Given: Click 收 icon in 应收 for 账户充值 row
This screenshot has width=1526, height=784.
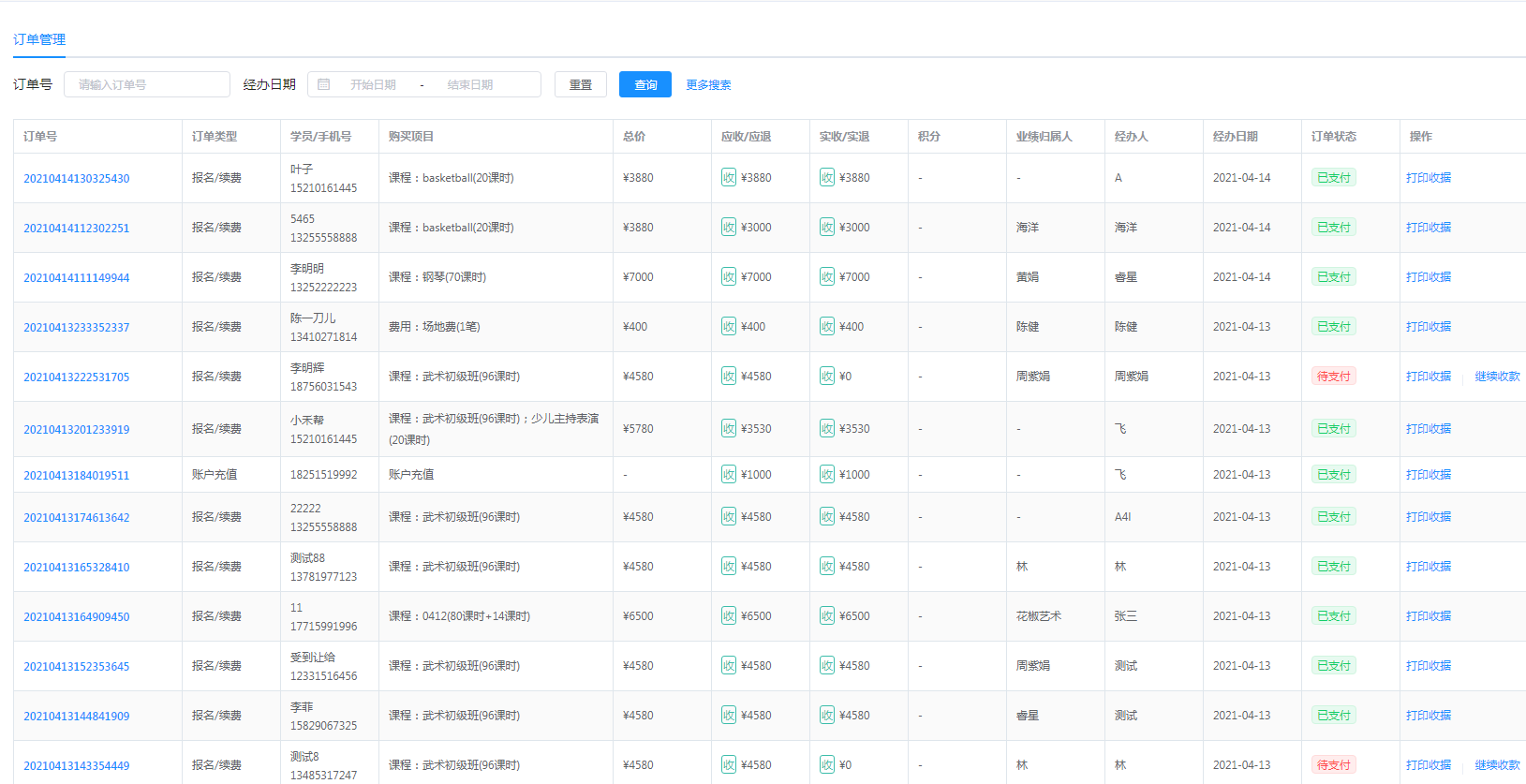Looking at the screenshot, I should click(729, 474).
